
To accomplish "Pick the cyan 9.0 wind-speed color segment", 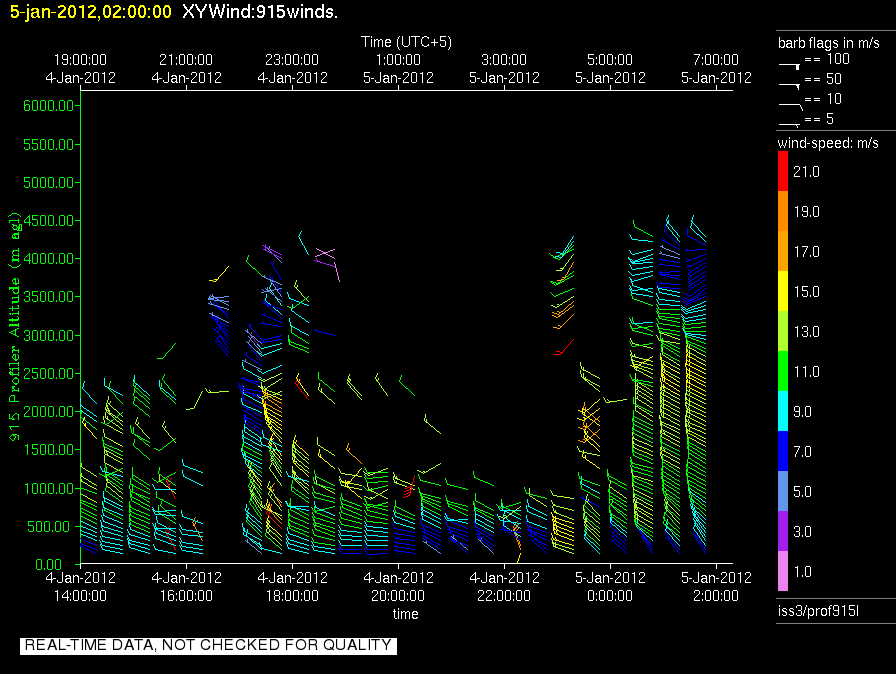I will (783, 412).
